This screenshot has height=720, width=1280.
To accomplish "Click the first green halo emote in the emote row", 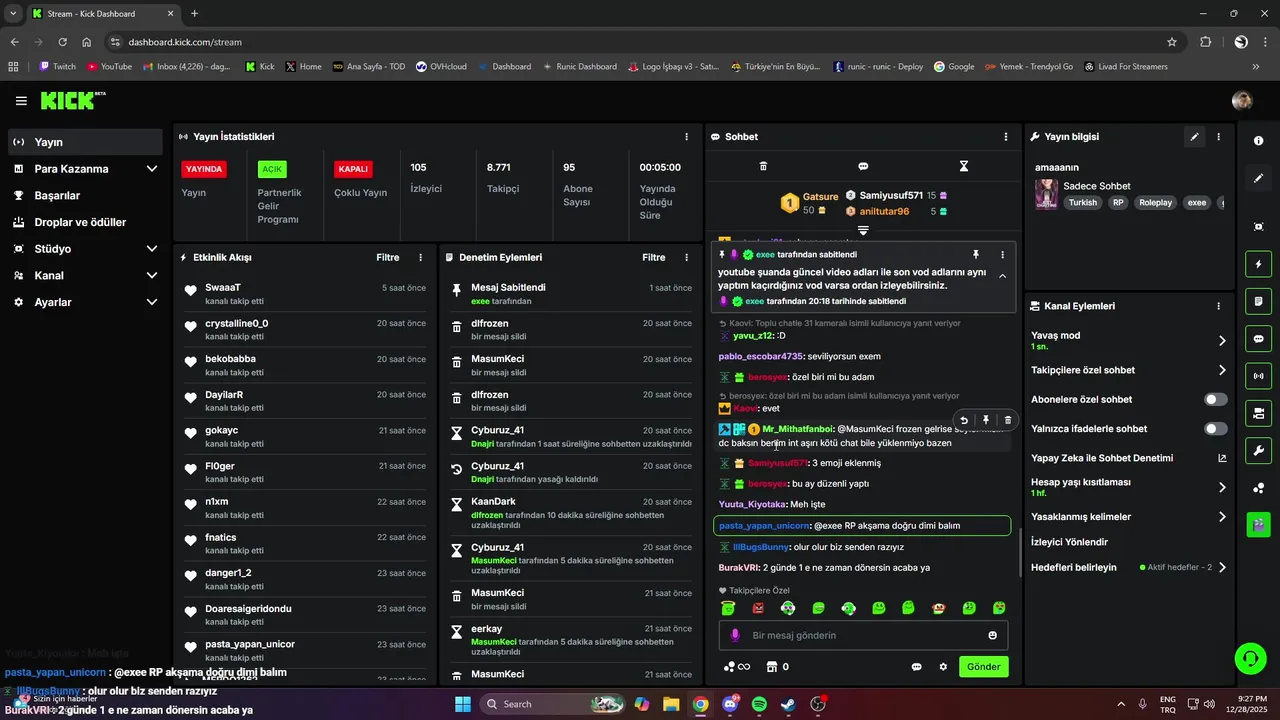I will [x=728, y=608].
